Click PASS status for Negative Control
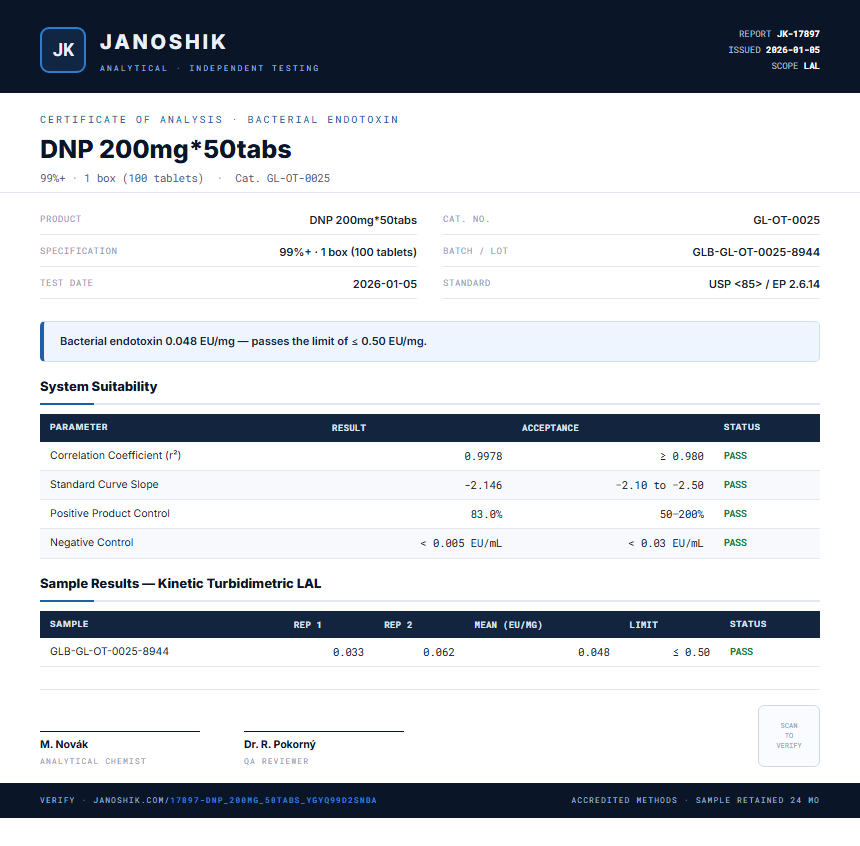 tap(735, 543)
